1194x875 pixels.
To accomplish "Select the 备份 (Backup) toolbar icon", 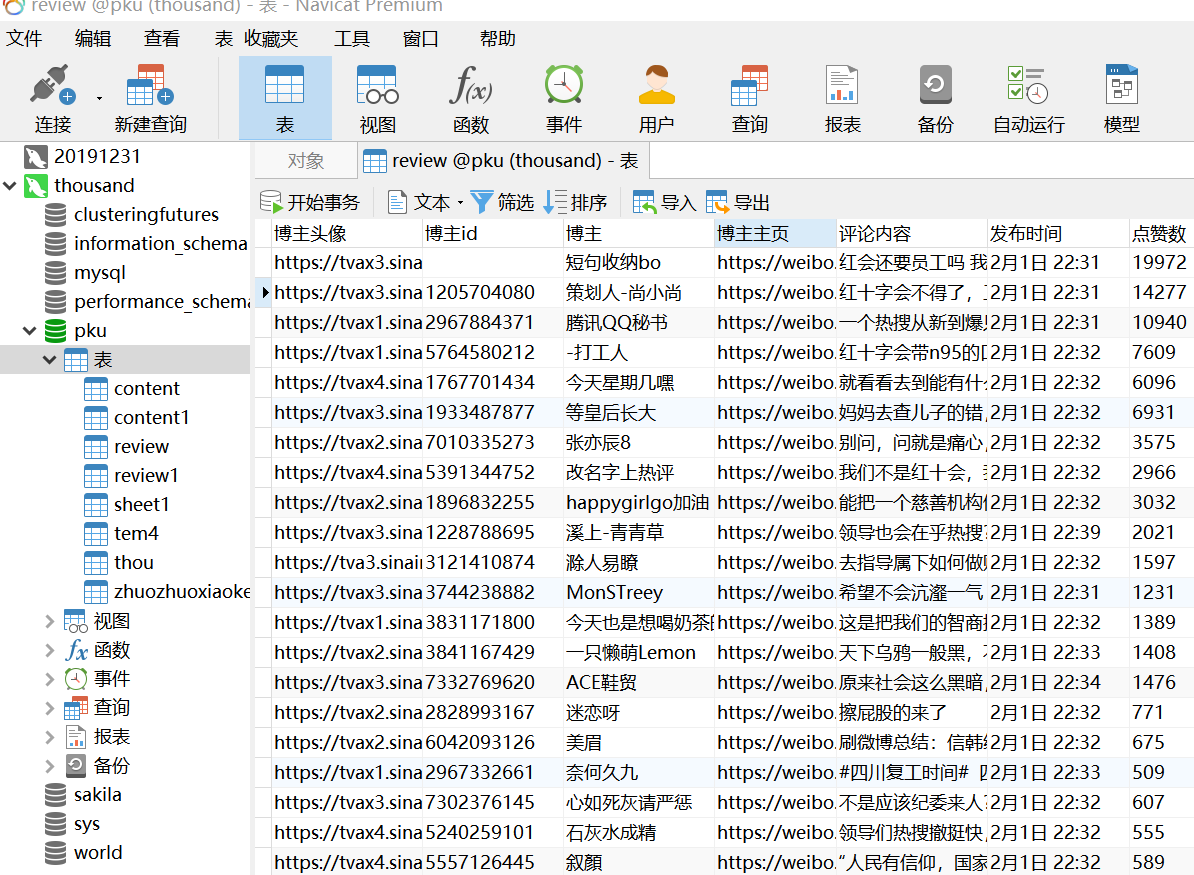I will (935, 97).
